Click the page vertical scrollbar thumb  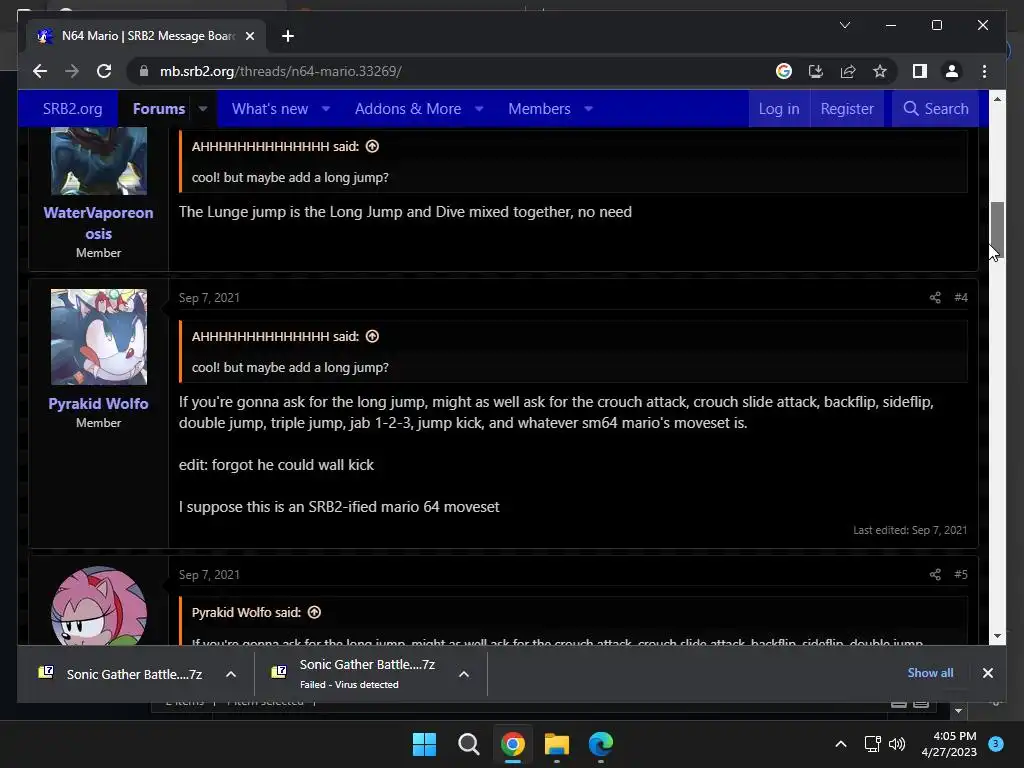997,230
